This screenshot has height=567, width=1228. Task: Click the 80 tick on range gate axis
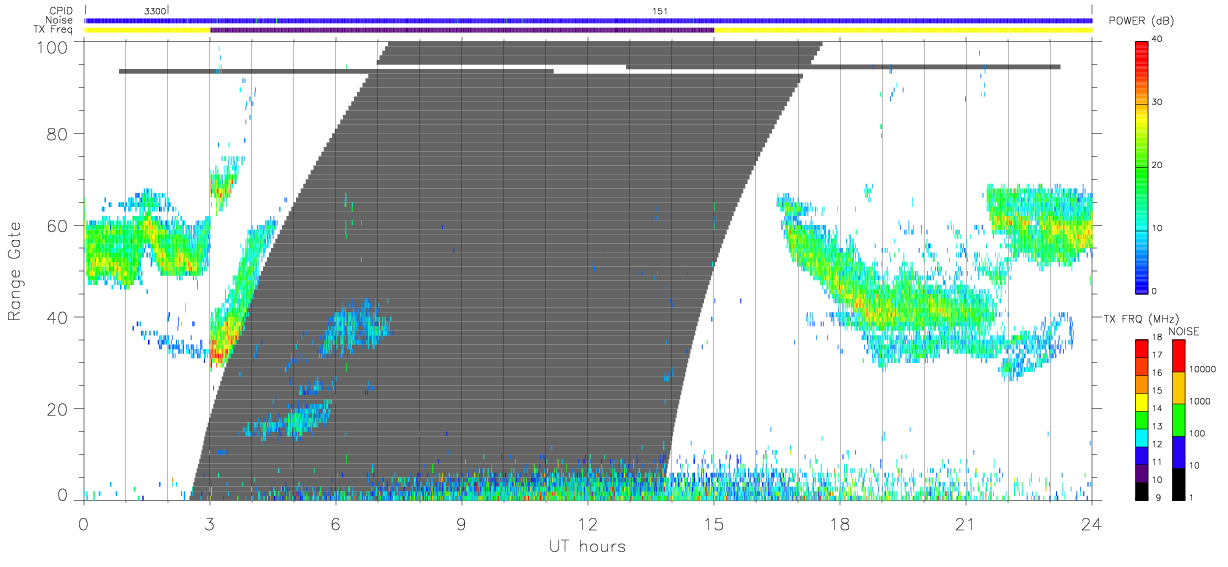click(59, 133)
